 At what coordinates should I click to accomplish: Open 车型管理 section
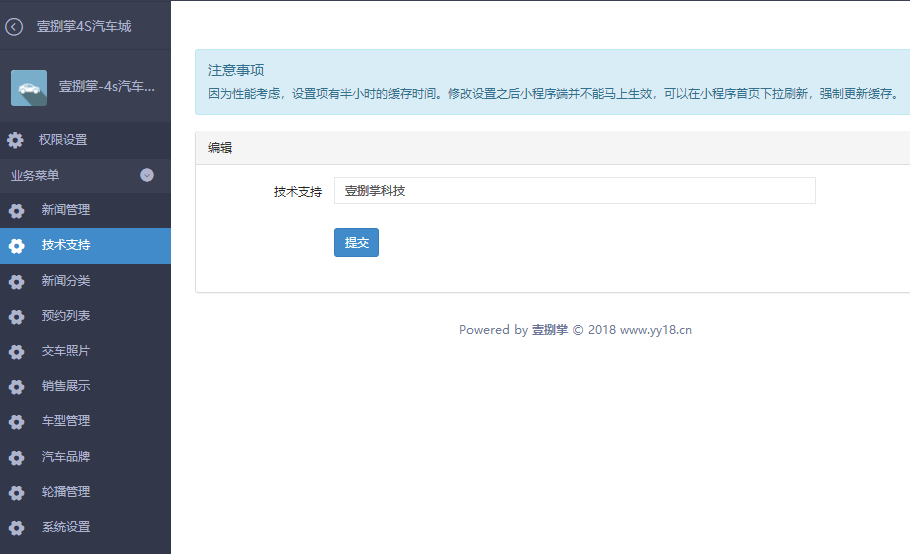[85, 421]
